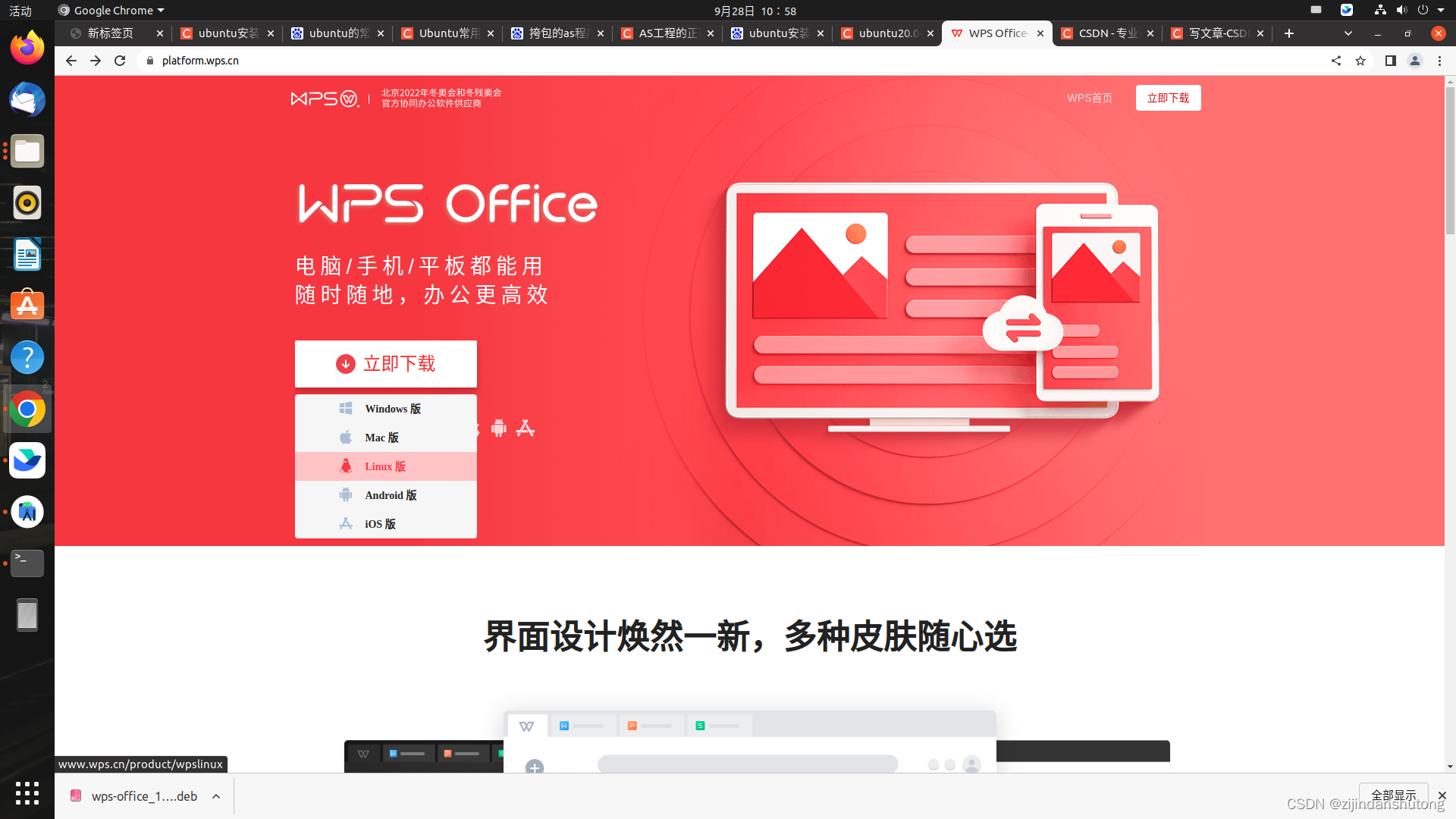Click the volume icon in the top bar
Screen dimensions: 1456x819
[x=1402, y=10]
